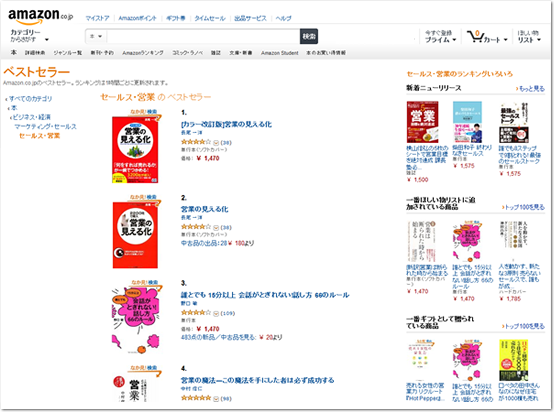Click star rating of 営業の見える化 second item

coord(196,227)
